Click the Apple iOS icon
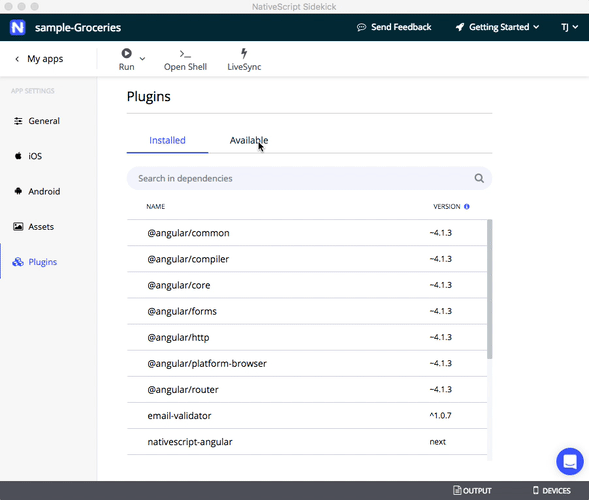Screen dimensions: 589x500 point(18,156)
